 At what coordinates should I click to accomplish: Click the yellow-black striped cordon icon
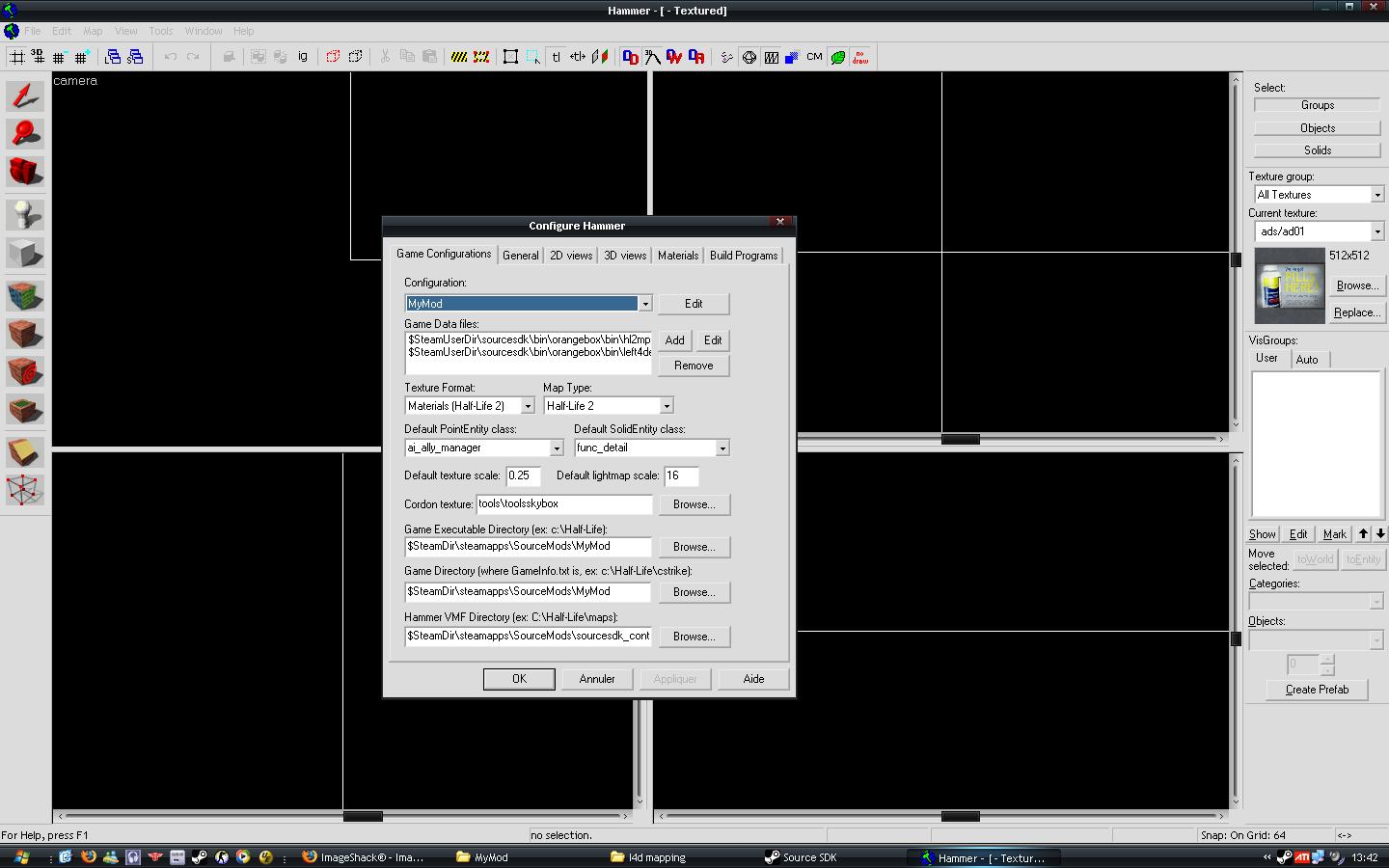pos(459,57)
